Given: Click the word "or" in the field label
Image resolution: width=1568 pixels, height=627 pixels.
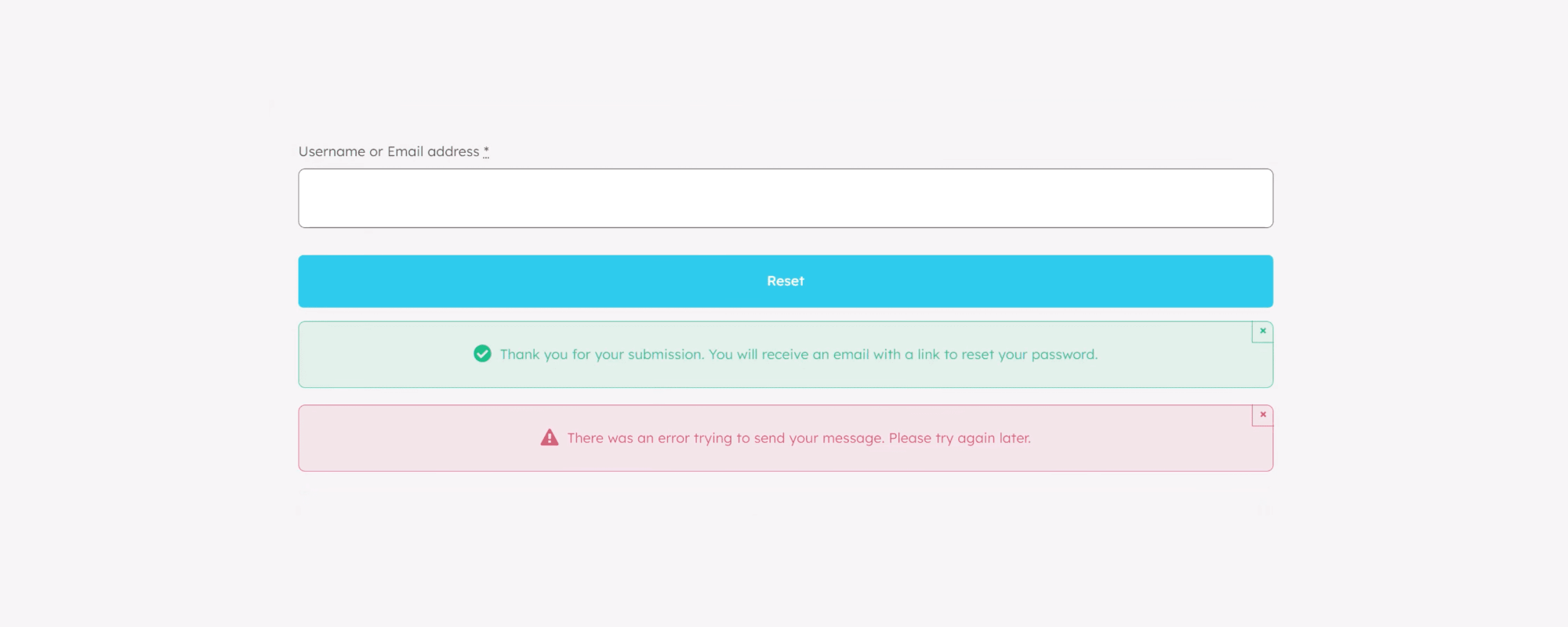Looking at the screenshot, I should pos(376,151).
